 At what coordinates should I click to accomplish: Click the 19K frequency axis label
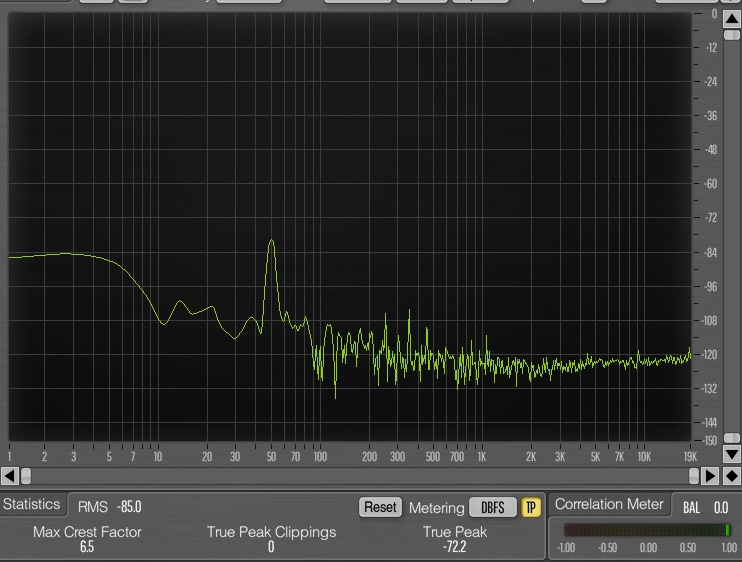[x=690, y=457]
